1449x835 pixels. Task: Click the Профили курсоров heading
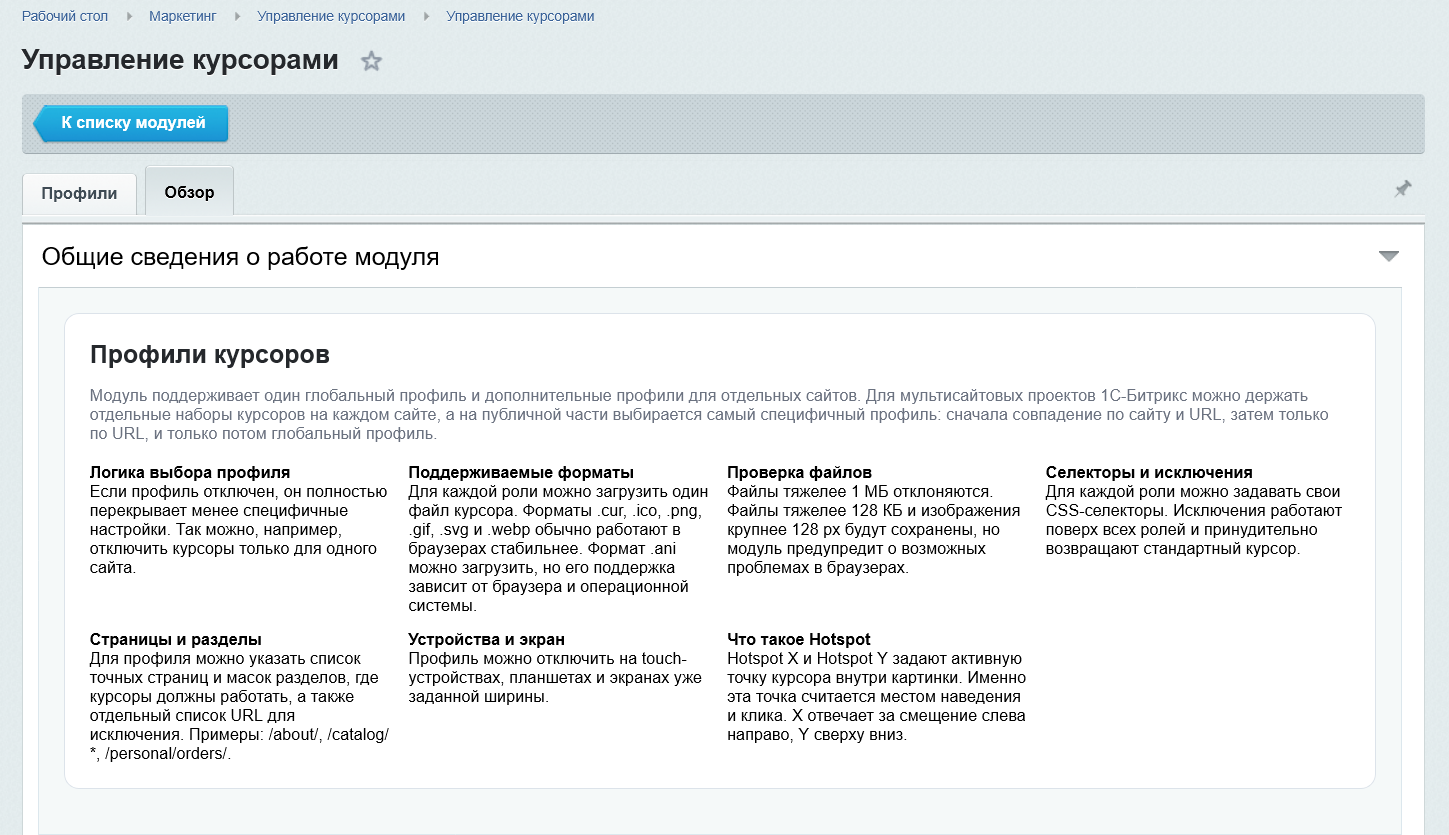(210, 354)
